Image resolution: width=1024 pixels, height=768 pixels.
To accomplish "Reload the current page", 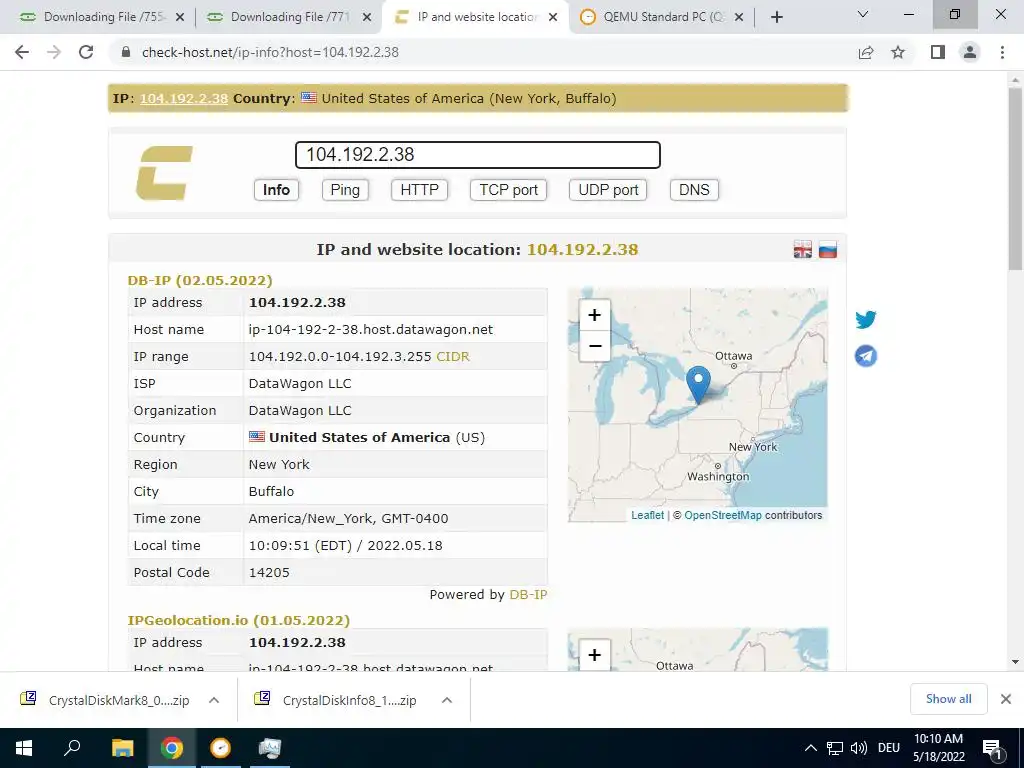I will [x=86, y=52].
